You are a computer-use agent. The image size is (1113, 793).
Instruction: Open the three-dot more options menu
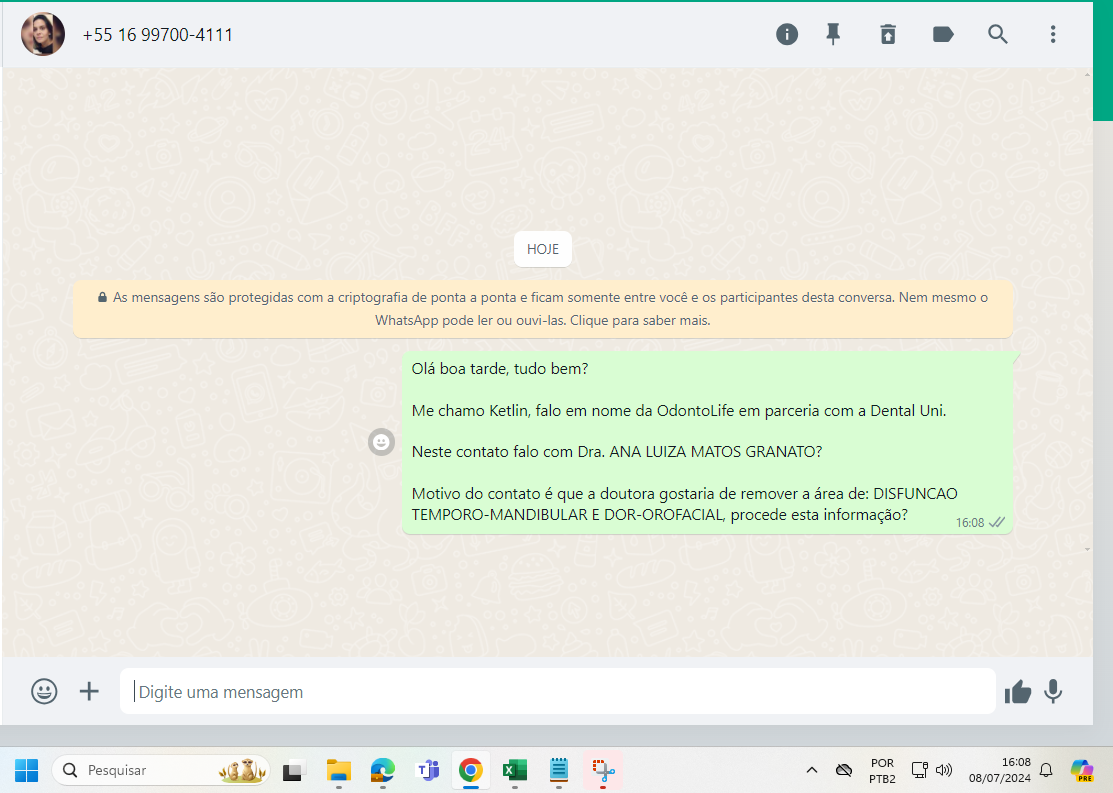click(x=1053, y=34)
